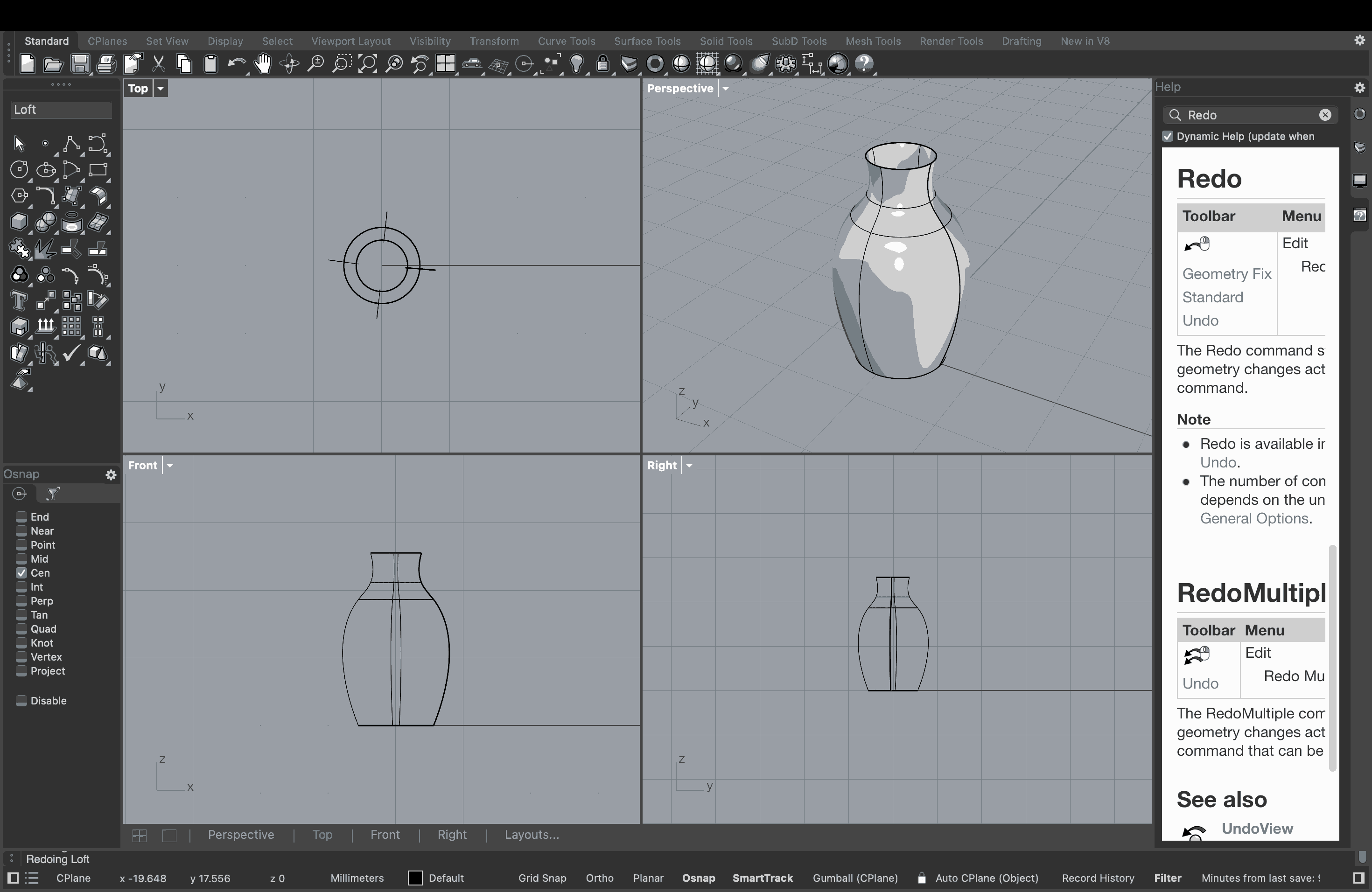Toggle Grid Snap in status bar
Image resolution: width=1372 pixels, height=892 pixels.
pos(542,878)
